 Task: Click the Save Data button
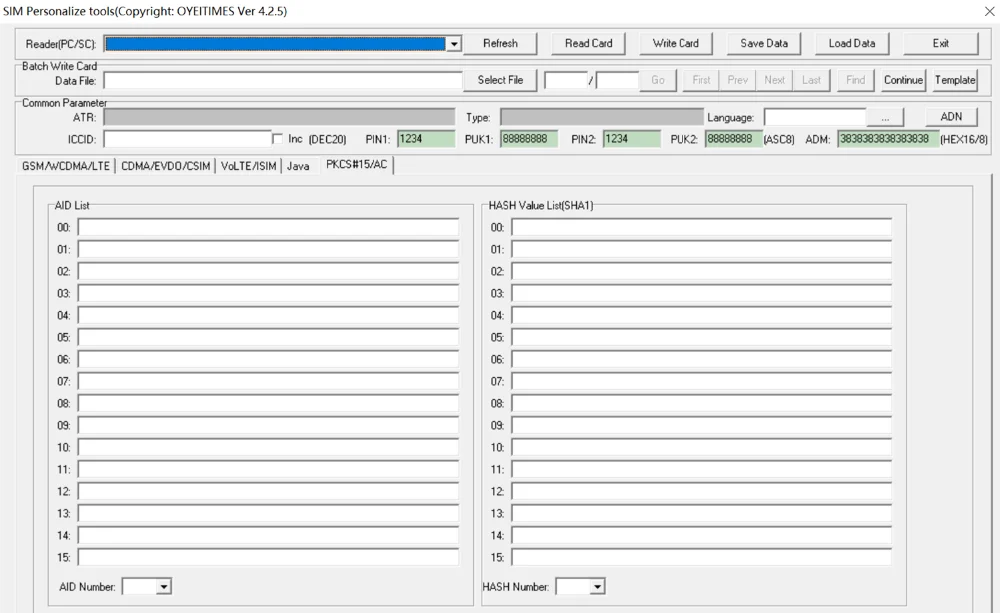[763, 43]
